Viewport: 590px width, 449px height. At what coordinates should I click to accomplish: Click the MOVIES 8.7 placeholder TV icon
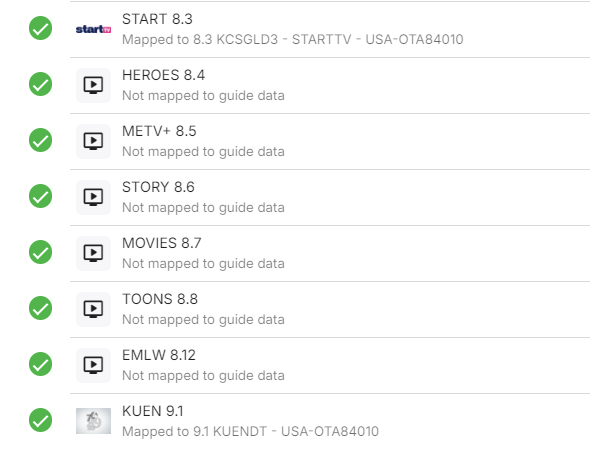tap(93, 253)
